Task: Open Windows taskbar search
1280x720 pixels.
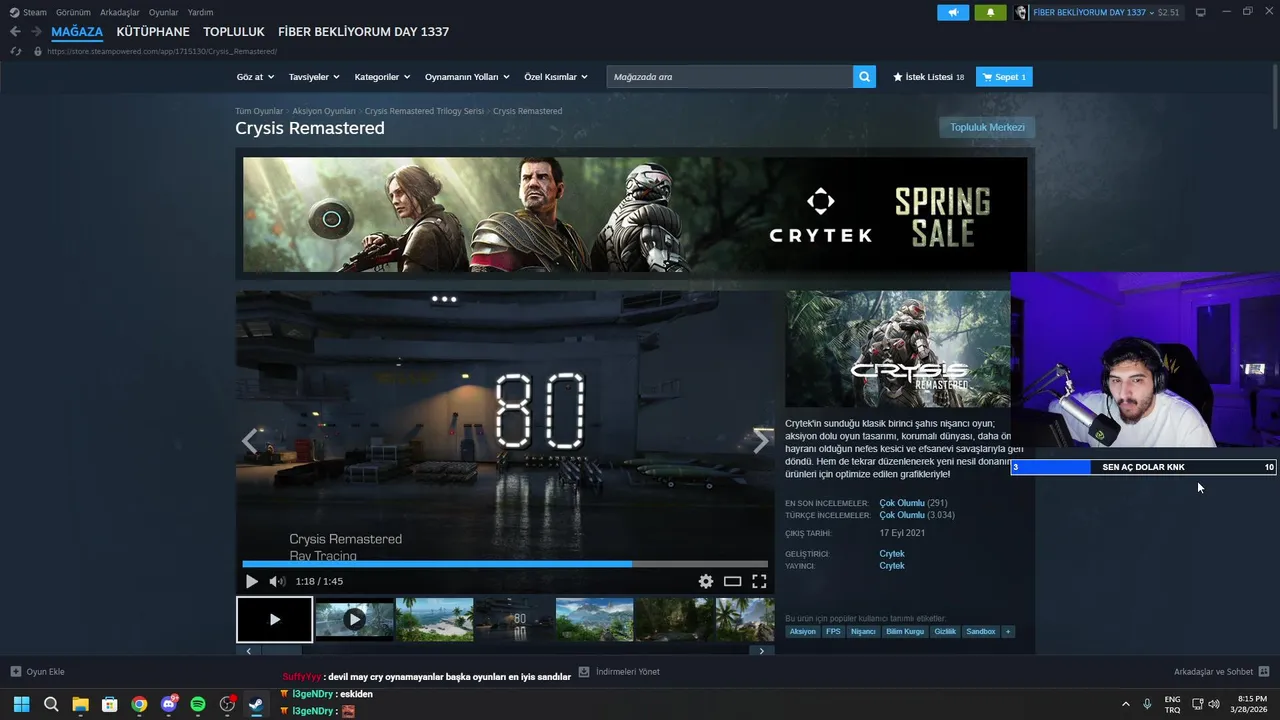Action: (x=51, y=704)
